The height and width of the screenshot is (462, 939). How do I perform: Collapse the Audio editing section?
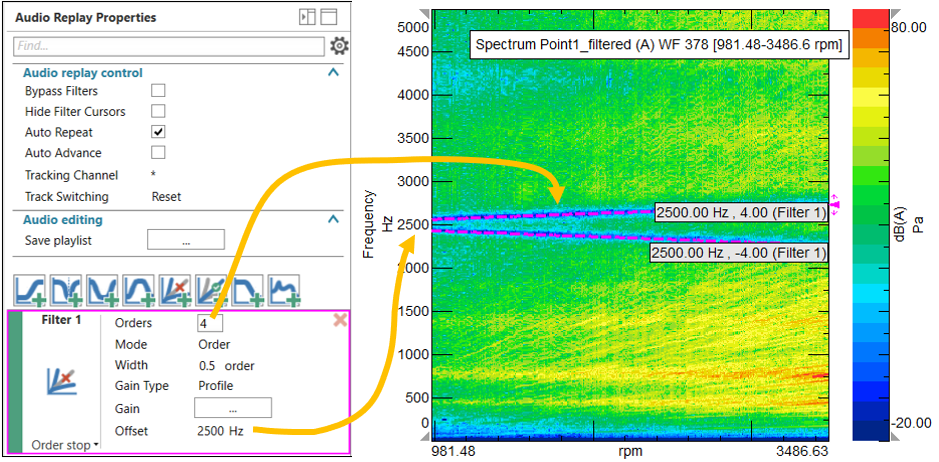pyautogui.click(x=333, y=220)
